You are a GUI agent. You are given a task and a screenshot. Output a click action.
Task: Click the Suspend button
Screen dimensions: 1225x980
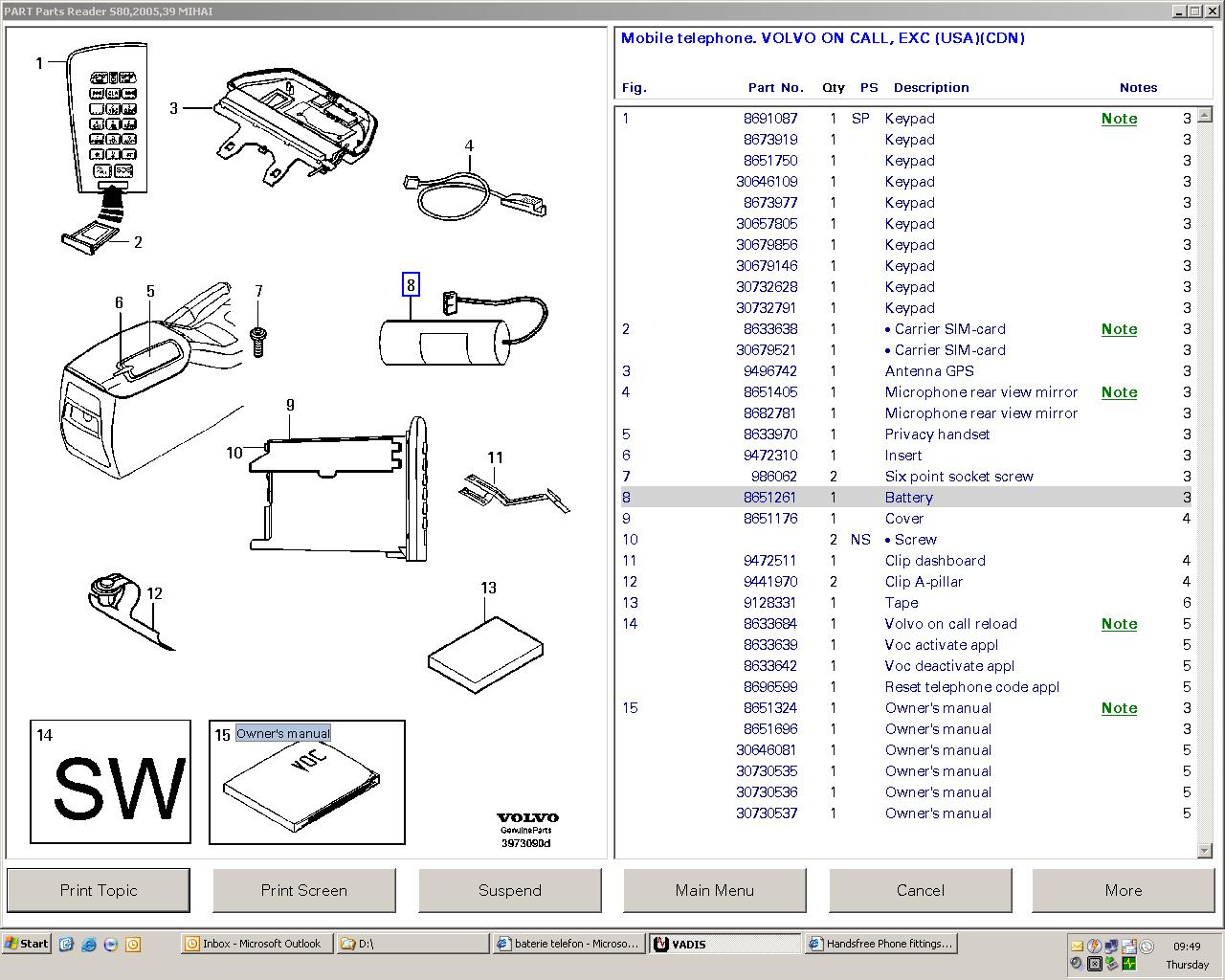(x=510, y=890)
